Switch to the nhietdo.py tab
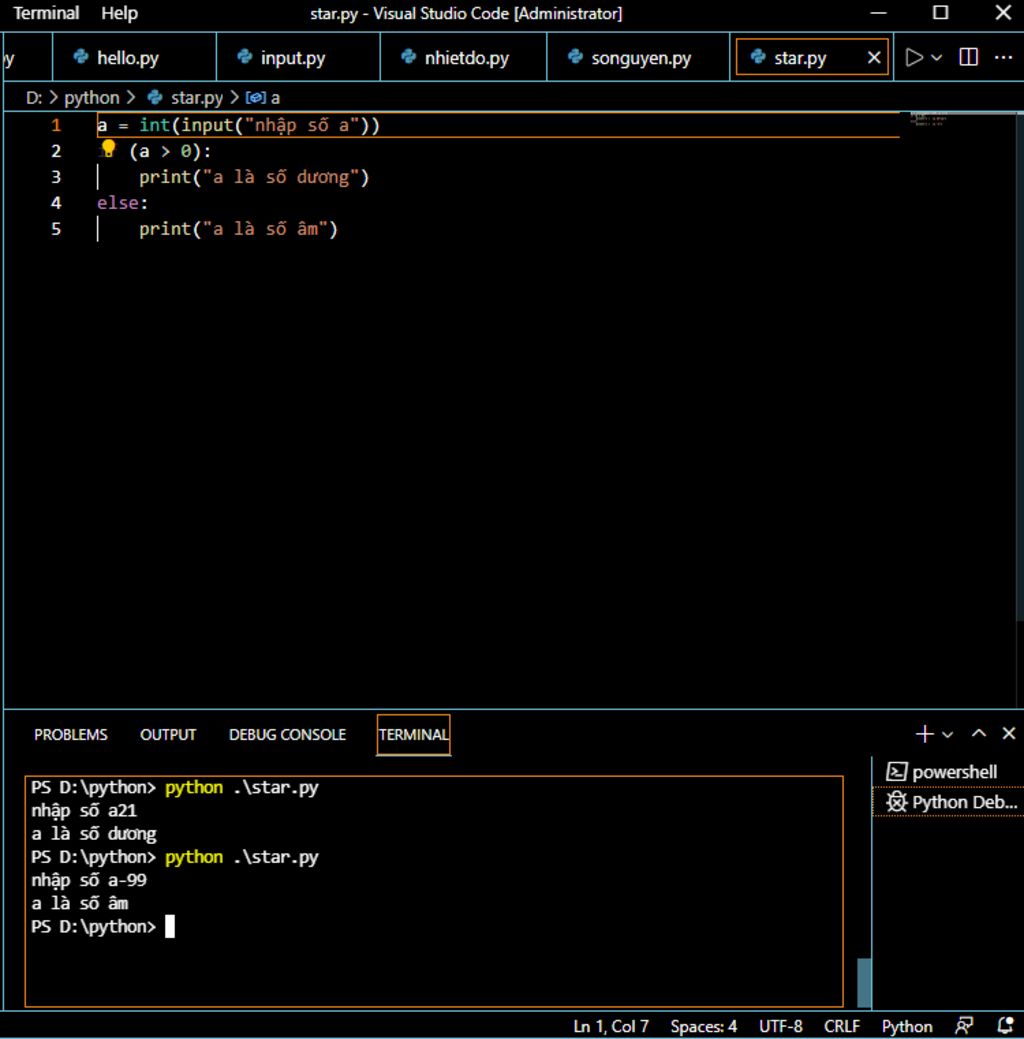Image resolution: width=1024 pixels, height=1039 pixels. pos(464,58)
